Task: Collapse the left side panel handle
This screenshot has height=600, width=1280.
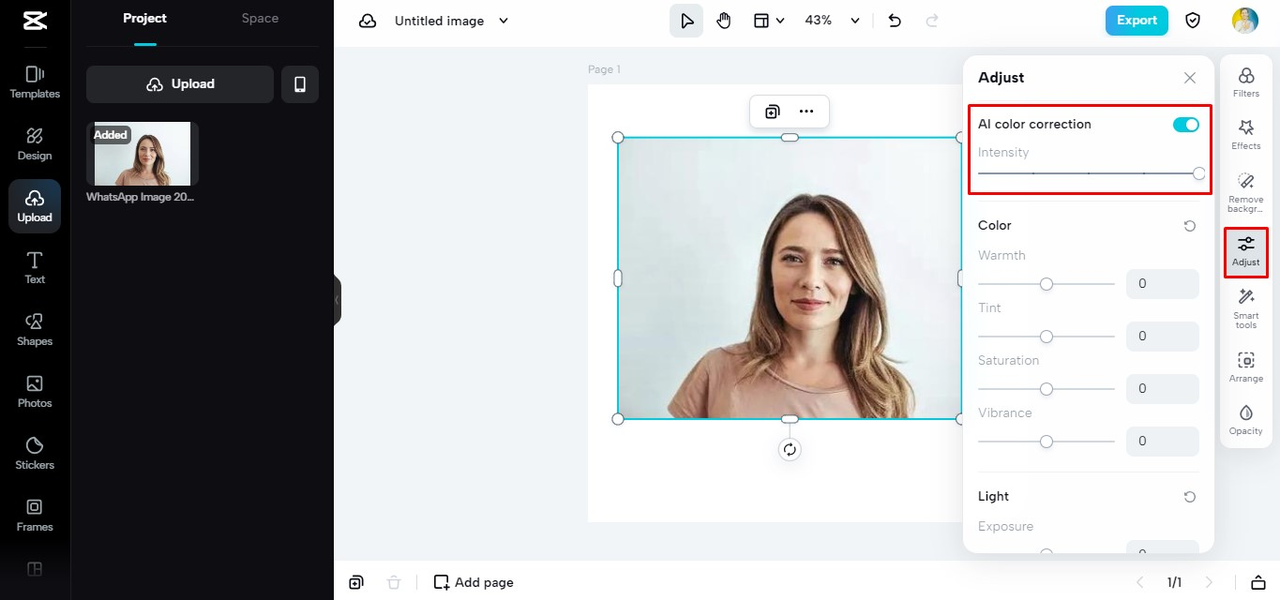Action: 337,300
